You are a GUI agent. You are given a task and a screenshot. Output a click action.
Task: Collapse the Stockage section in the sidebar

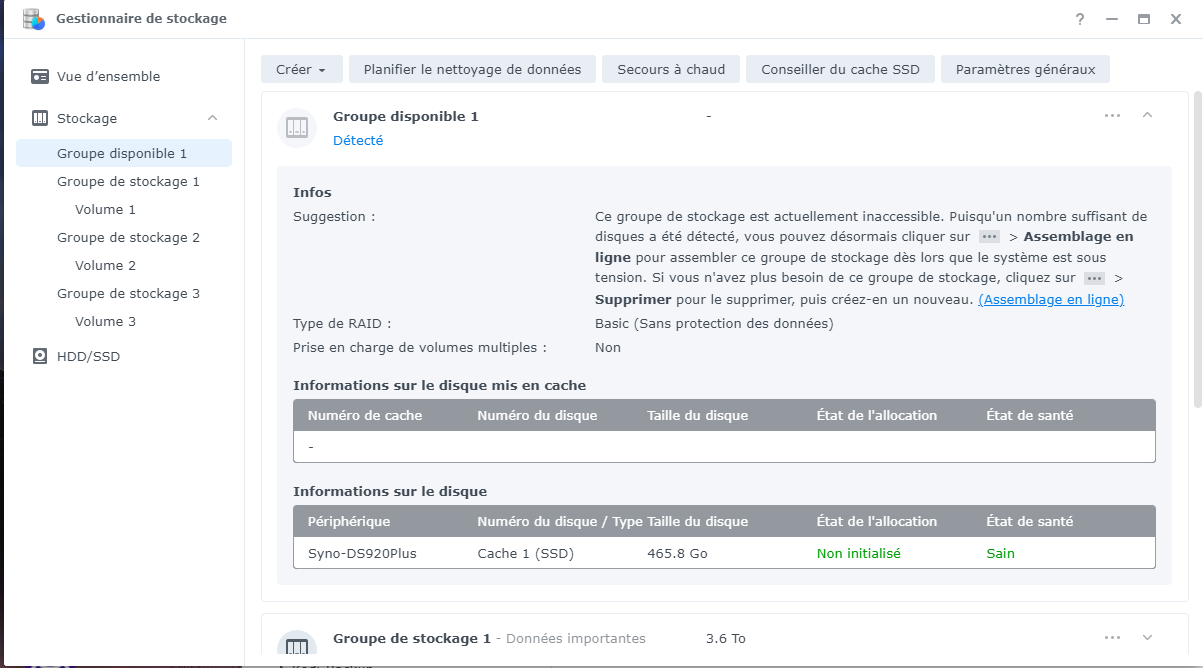point(212,118)
